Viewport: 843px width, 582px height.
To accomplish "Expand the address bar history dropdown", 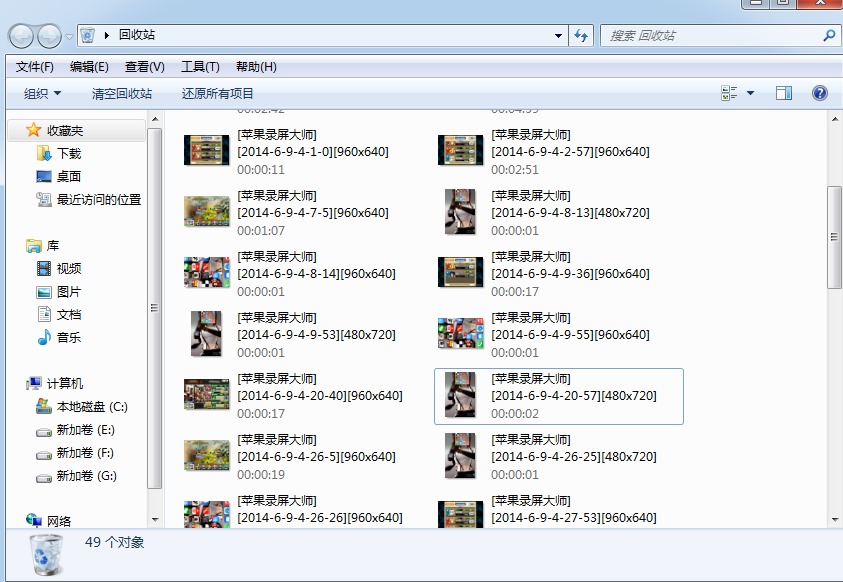I will click(x=558, y=36).
